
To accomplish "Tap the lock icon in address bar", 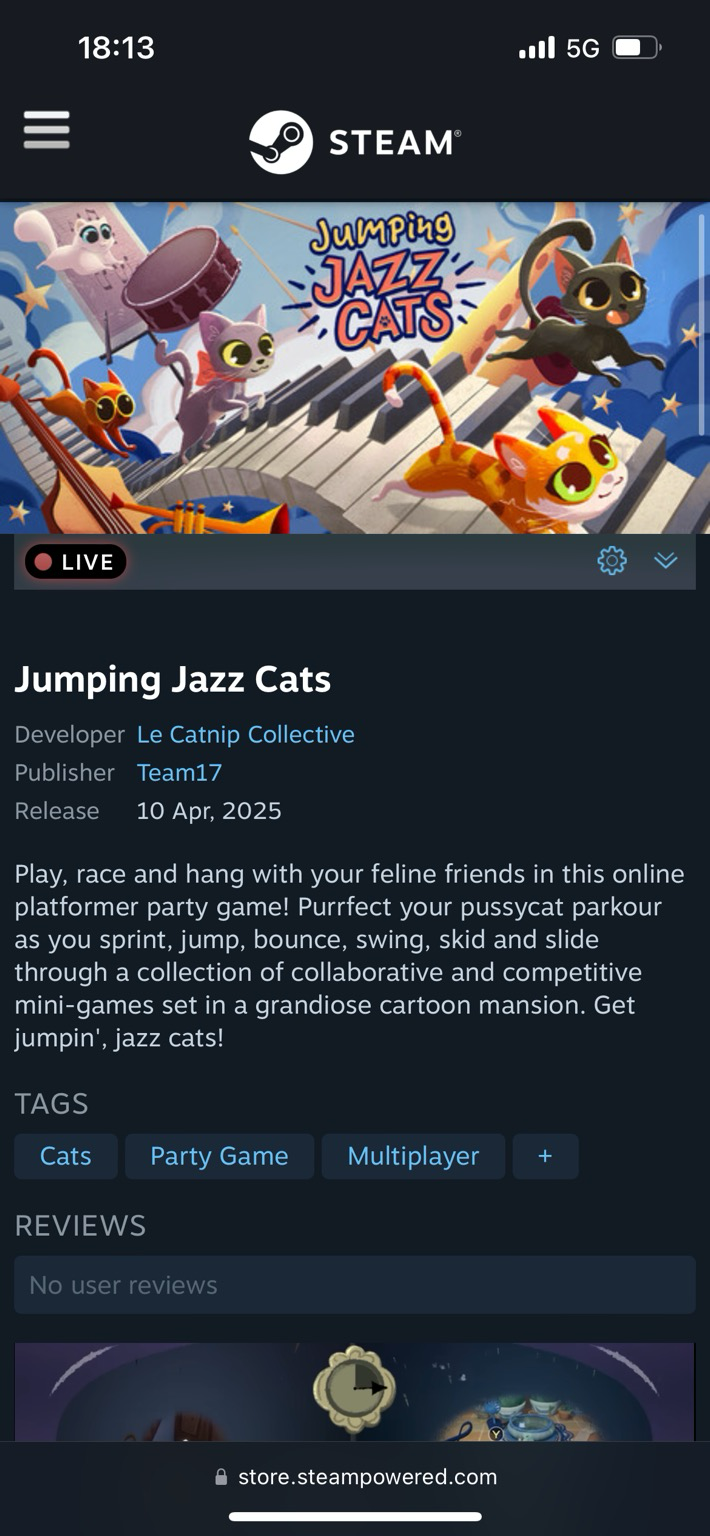I will point(221,1477).
